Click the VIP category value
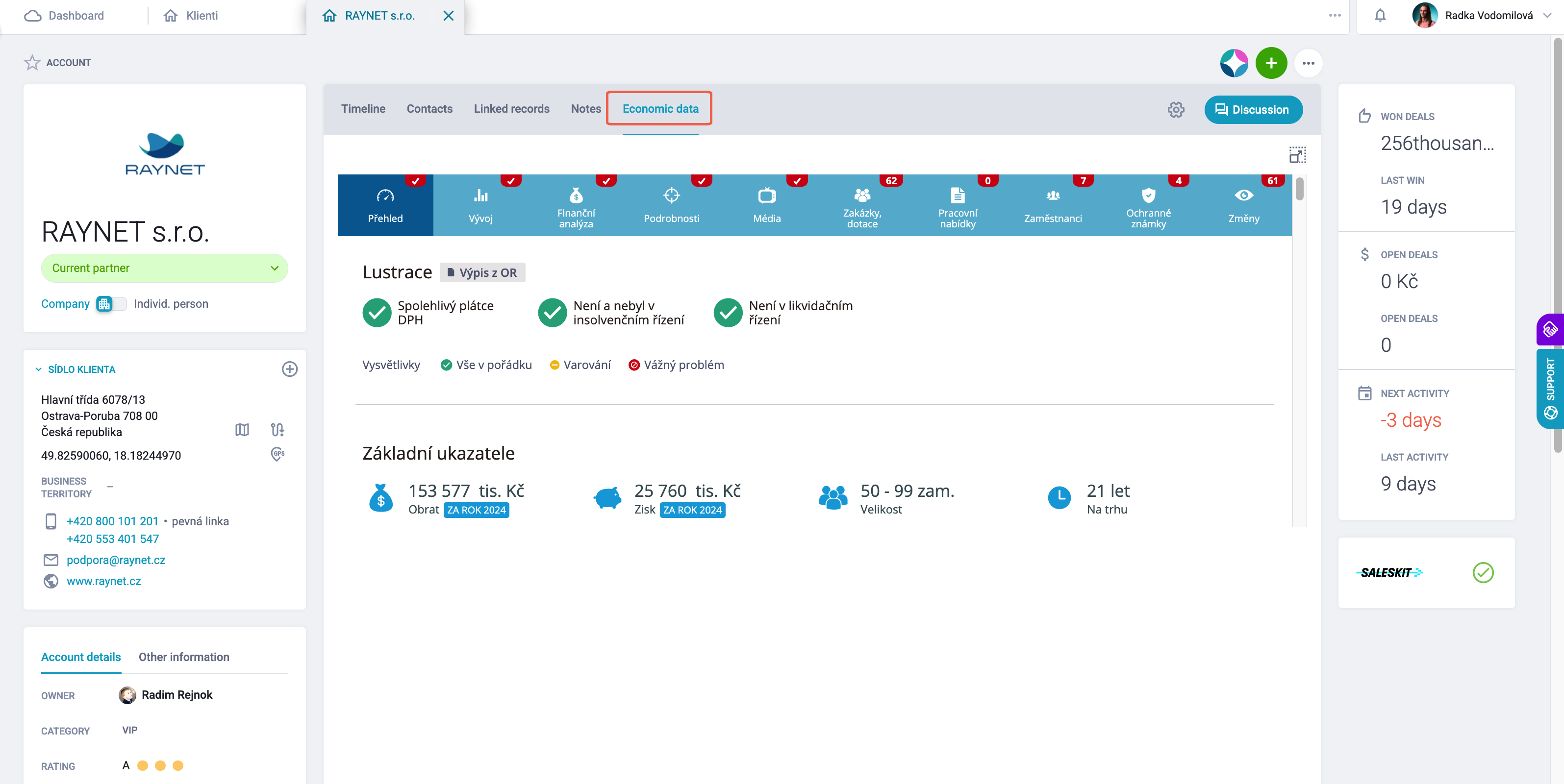The height and width of the screenshot is (784, 1564). 129,730
